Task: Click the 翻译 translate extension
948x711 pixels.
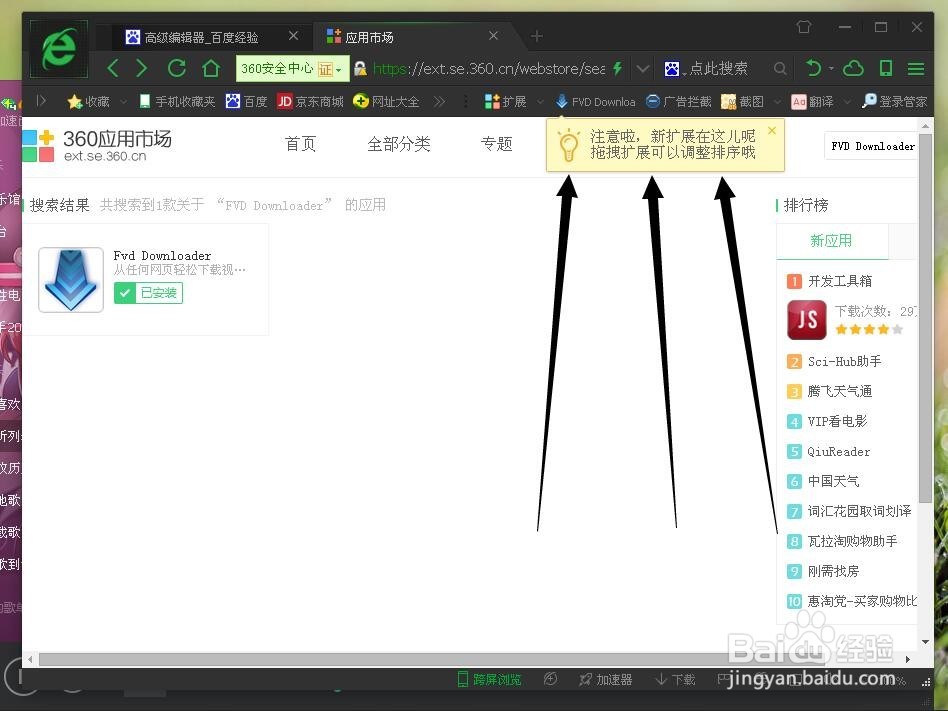Action: pos(813,102)
